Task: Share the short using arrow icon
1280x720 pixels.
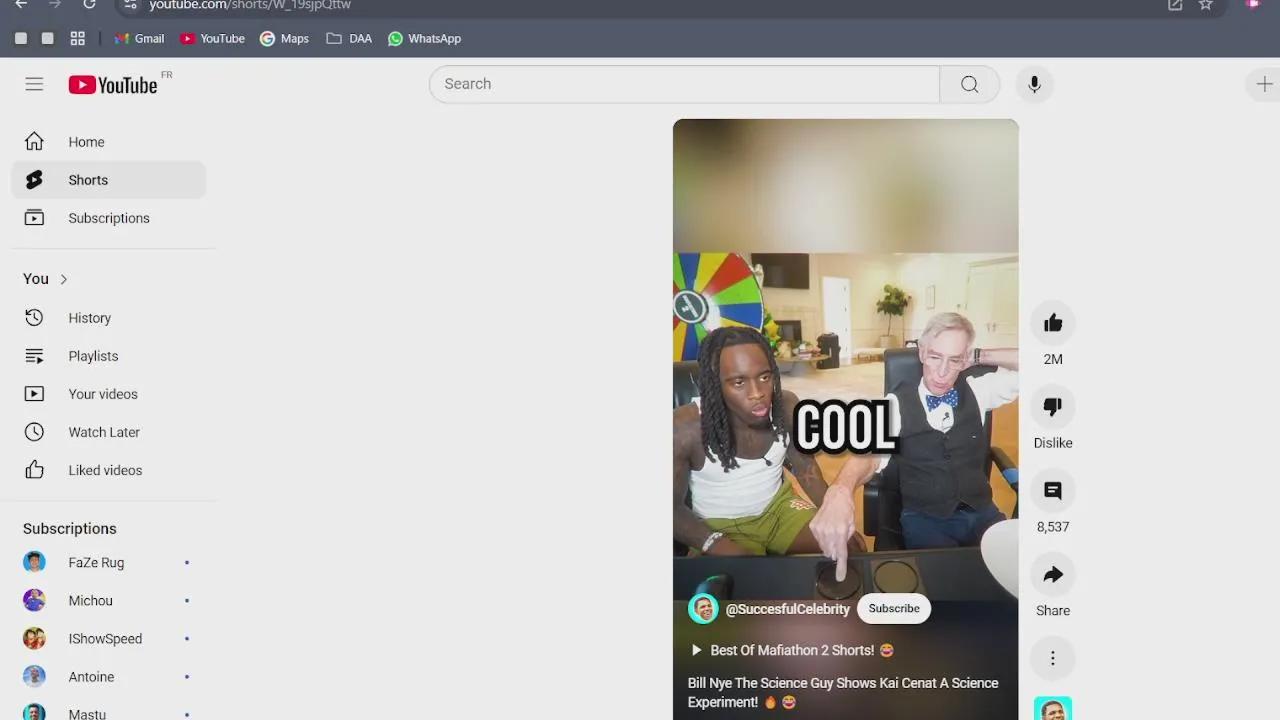Action: (1053, 574)
